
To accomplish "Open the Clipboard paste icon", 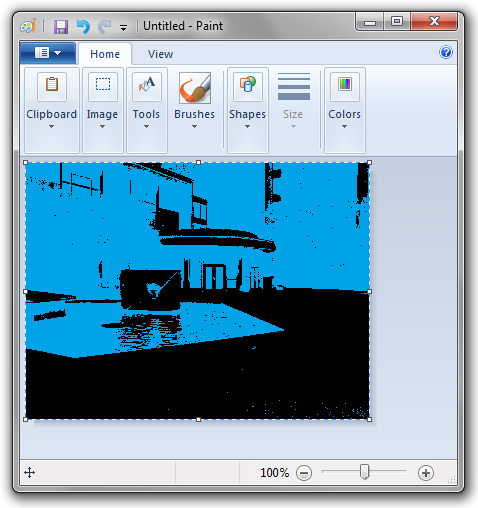I will point(52,86).
